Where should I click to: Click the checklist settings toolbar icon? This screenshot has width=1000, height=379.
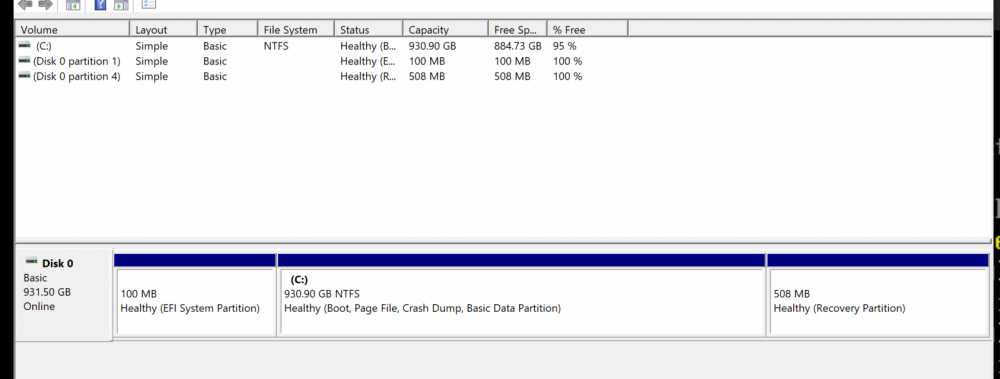tap(149, 4)
